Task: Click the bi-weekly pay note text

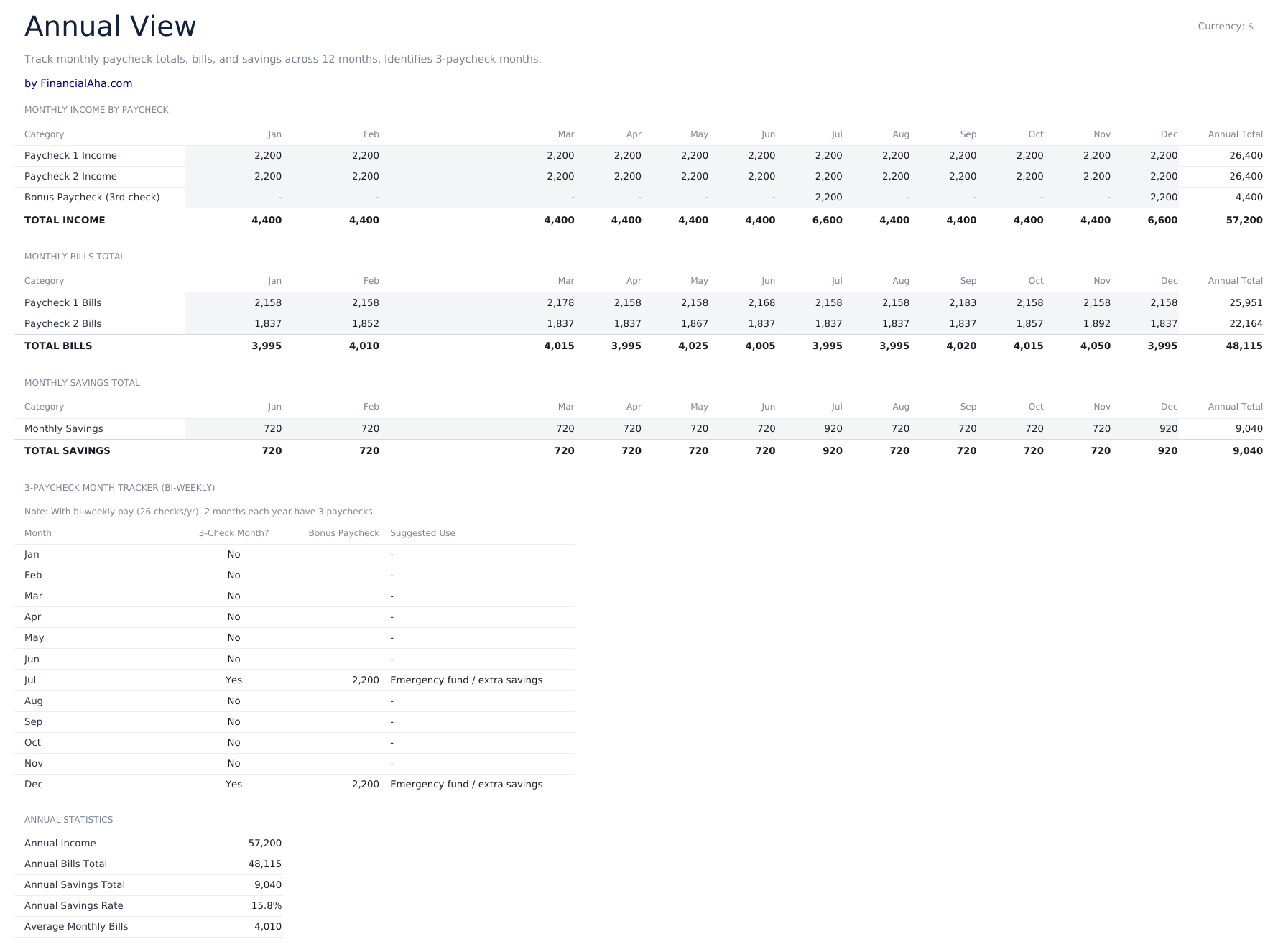Action: (x=200, y=512)
